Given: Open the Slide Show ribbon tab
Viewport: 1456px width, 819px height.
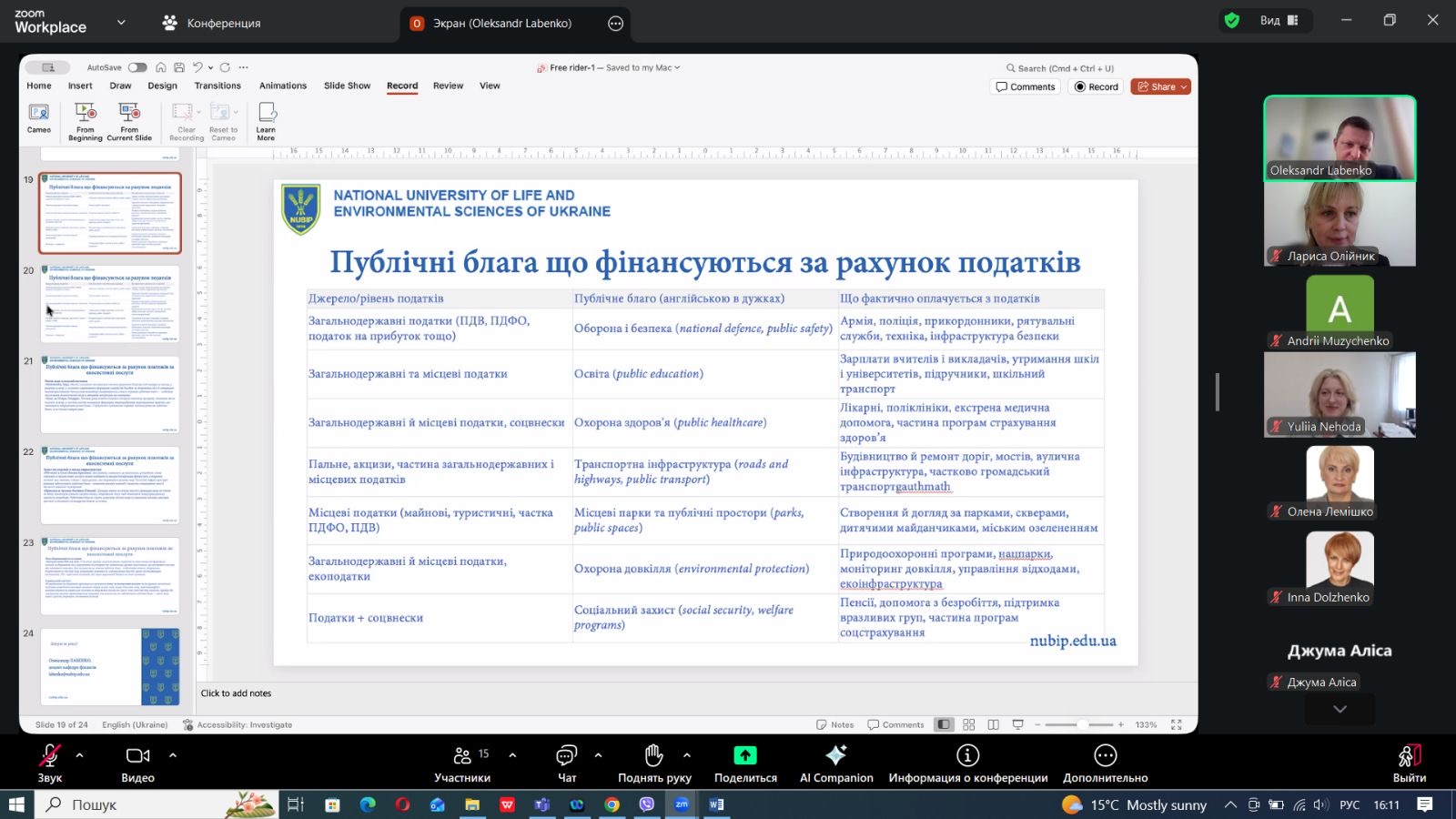Looking at the screenshot, I should 347,86.
